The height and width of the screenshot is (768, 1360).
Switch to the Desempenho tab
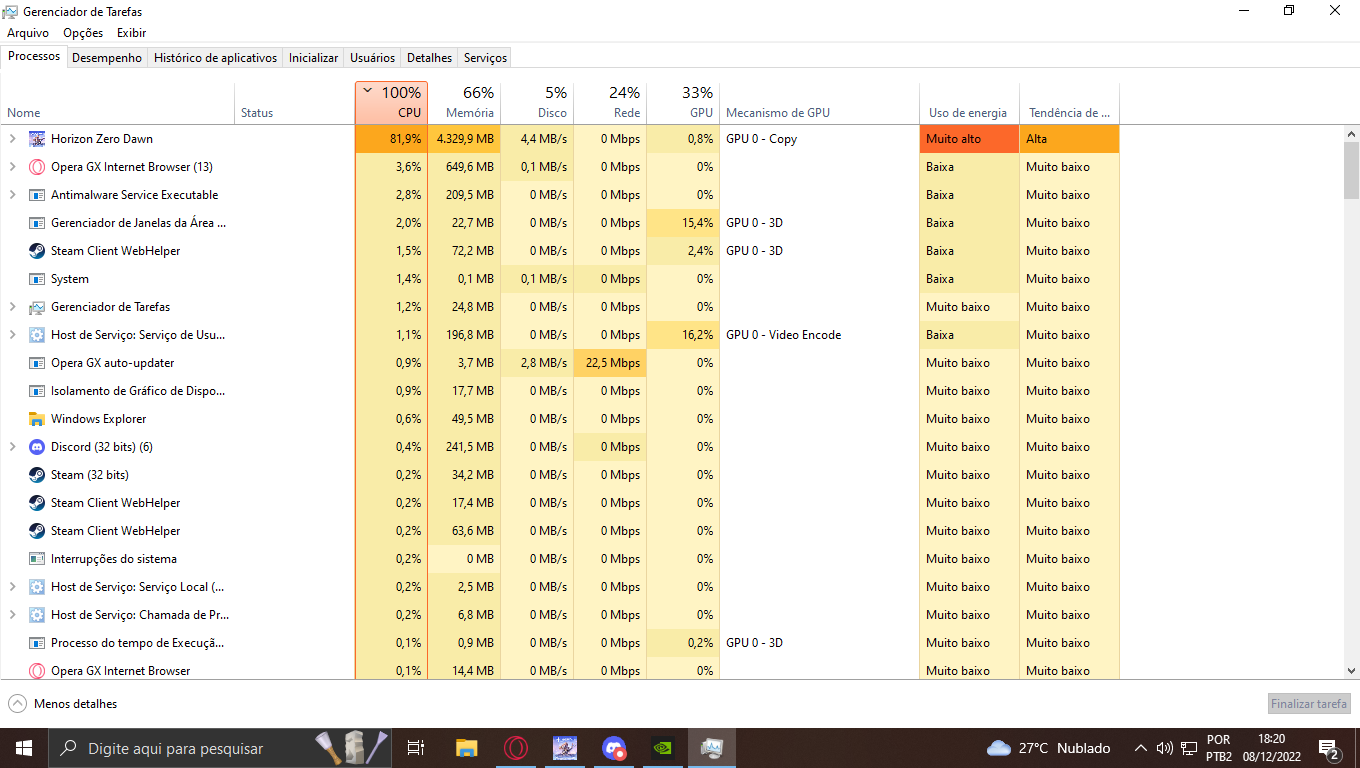pos(107,58)
